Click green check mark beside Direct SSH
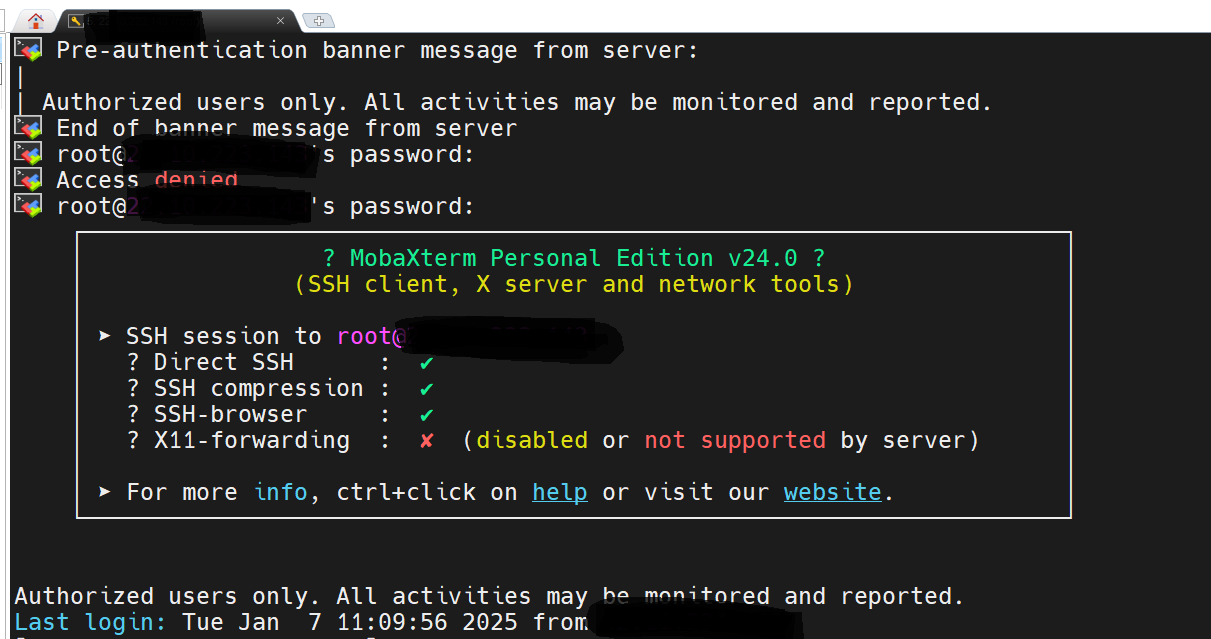1211x639 pixels. pos(427,363)
